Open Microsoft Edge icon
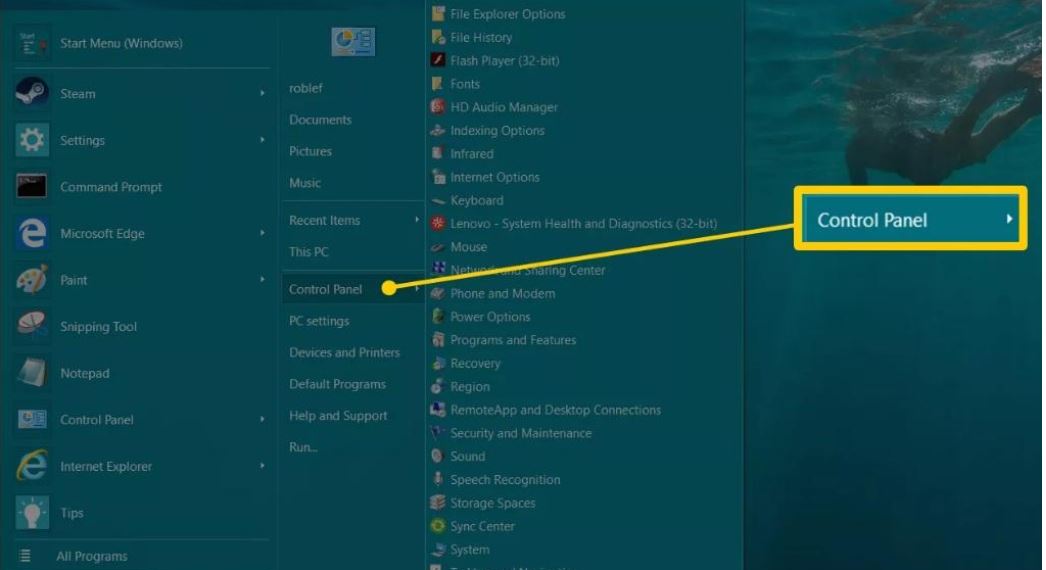This screenshot has height=570, width=1046. tap(31, 234)
